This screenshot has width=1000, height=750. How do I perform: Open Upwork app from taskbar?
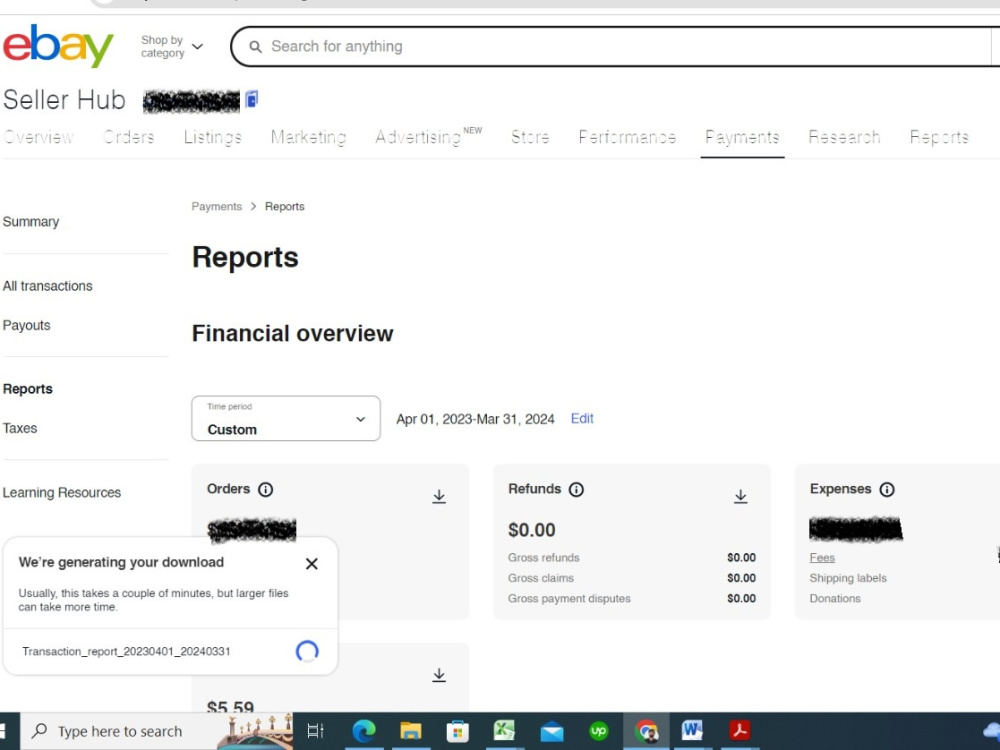[x=598, y=731]
